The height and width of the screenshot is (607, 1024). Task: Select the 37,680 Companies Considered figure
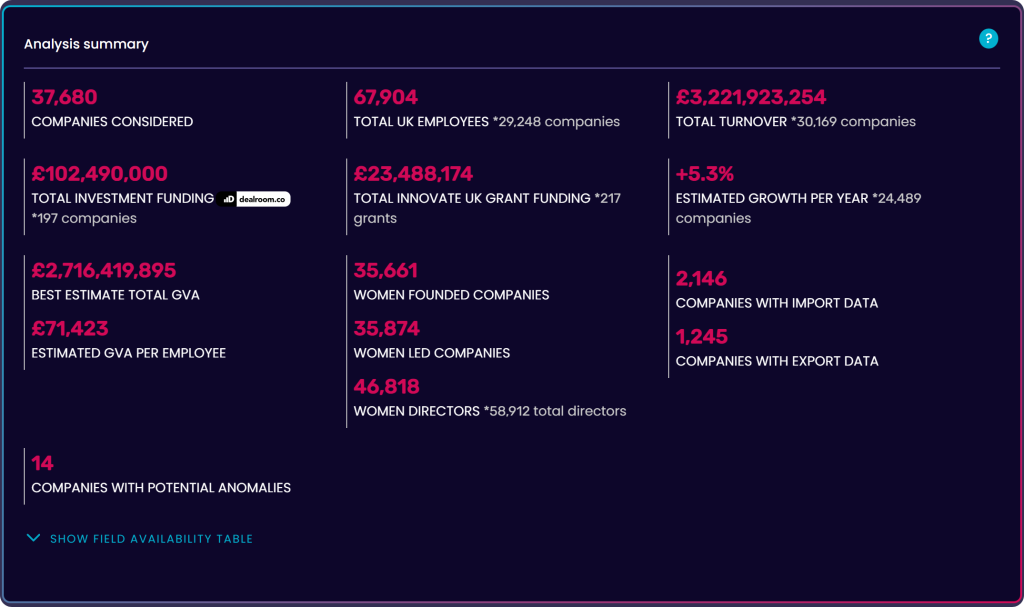coord(64,97)
